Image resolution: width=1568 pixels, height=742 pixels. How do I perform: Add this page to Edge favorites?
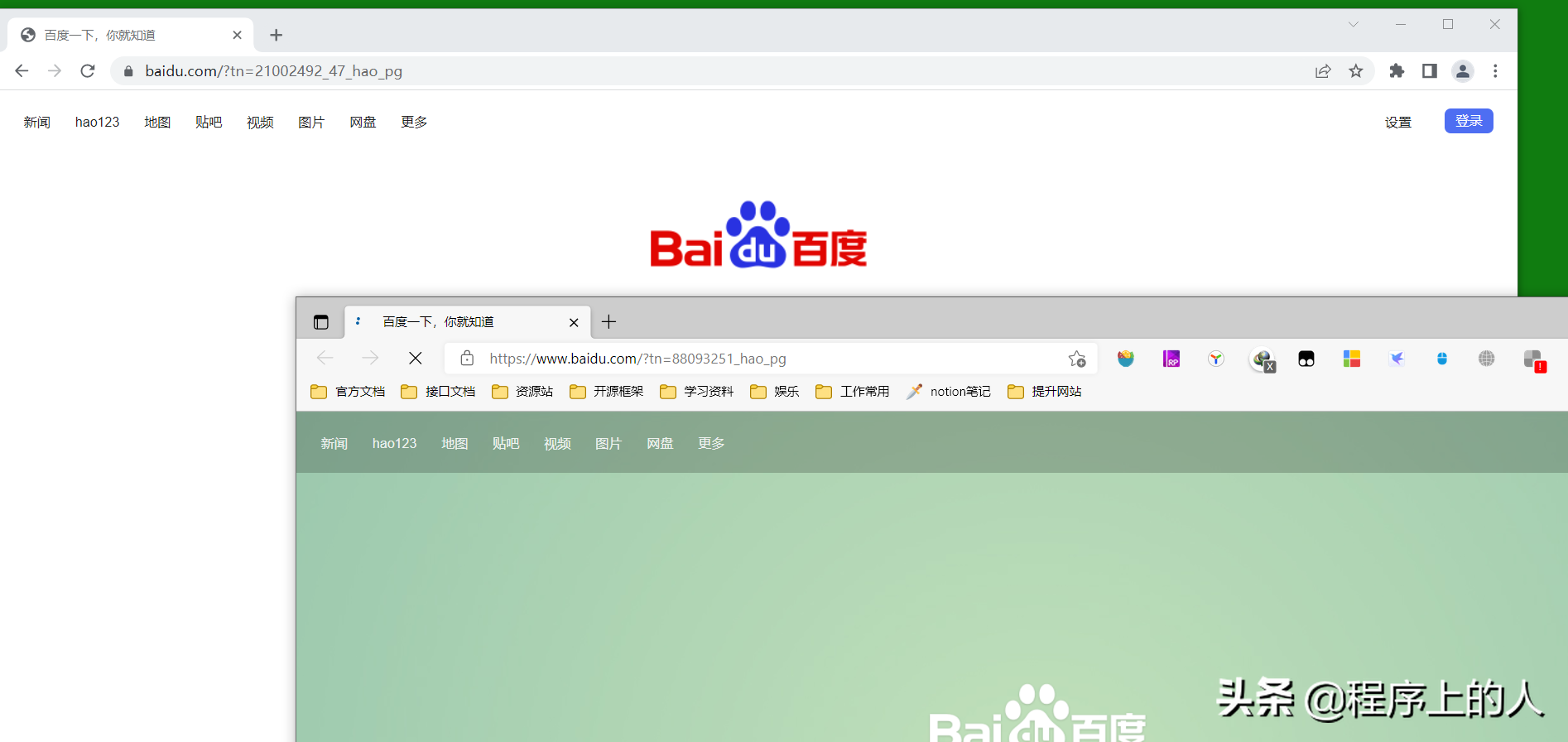tap(1077, 359)
